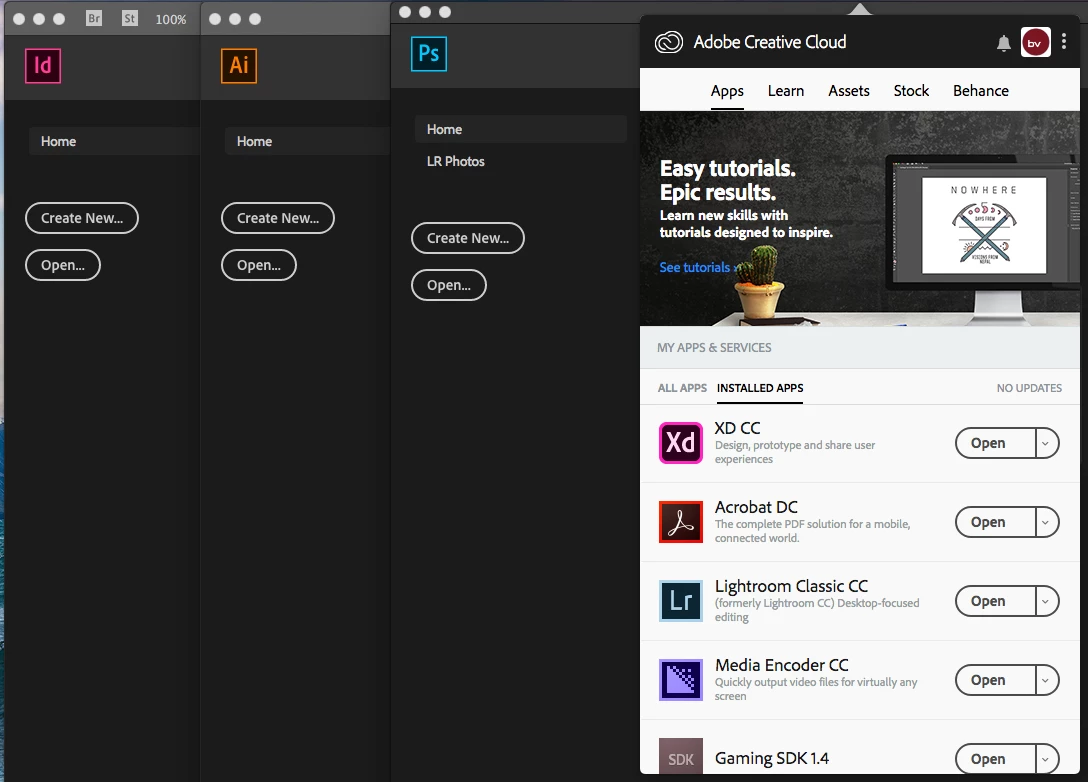The image size is (1088, 782).
Task: Open Bridge via the Br icon
Action: point(94,18)
